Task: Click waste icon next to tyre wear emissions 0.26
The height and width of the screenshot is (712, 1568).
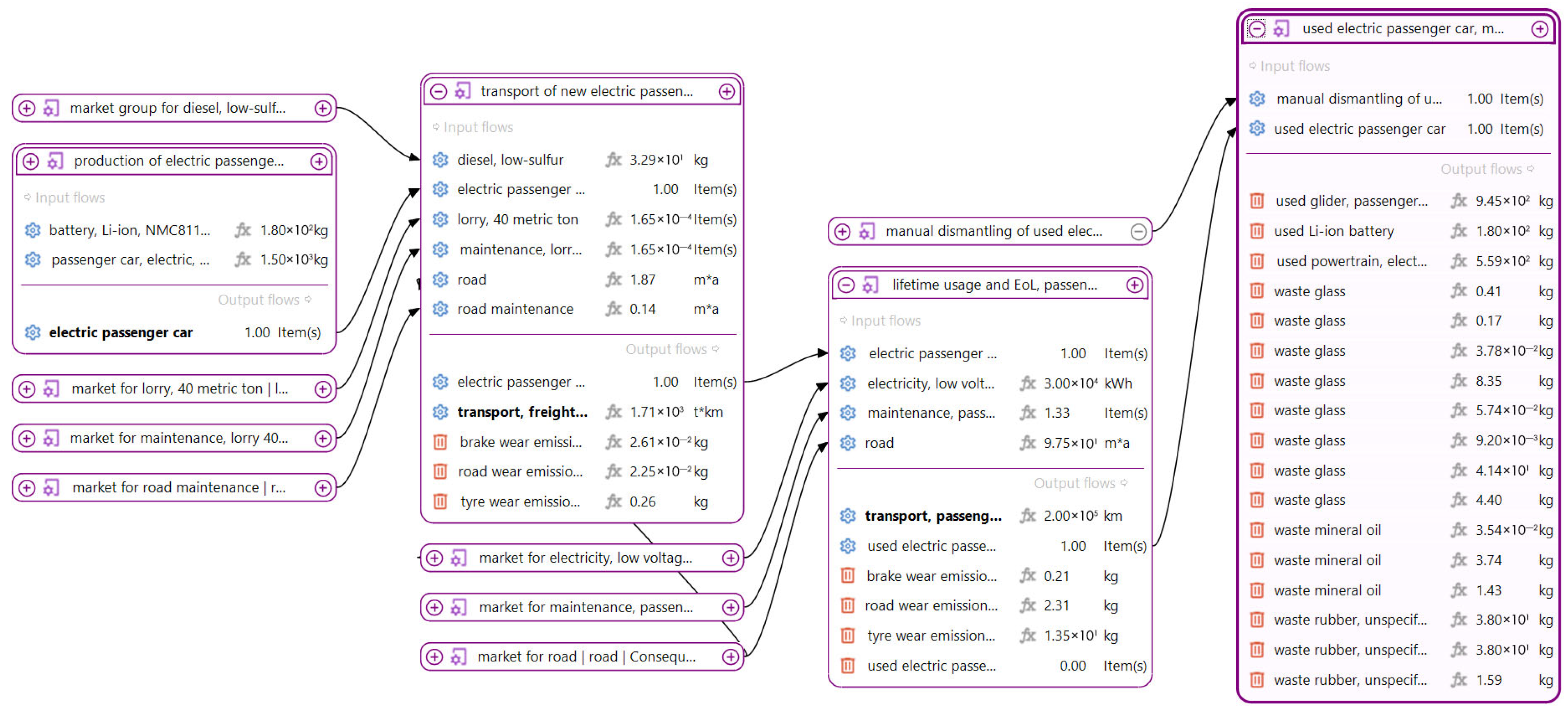Action: coord(439,502)
